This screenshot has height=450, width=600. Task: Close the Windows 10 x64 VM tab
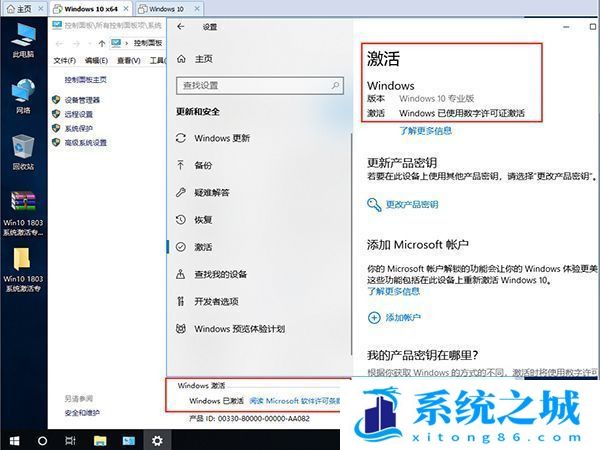pyautogui.click(x=126, y=8)
